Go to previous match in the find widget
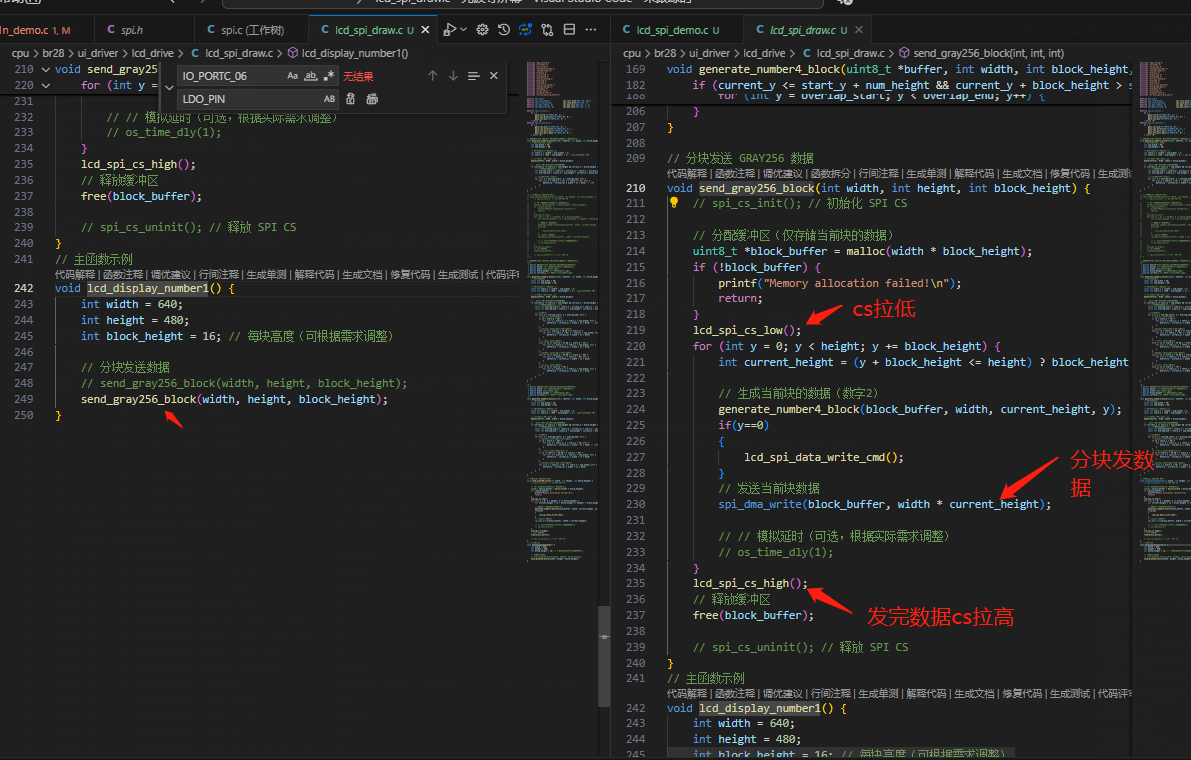The image size is (1191, 760). pos(433,76)
